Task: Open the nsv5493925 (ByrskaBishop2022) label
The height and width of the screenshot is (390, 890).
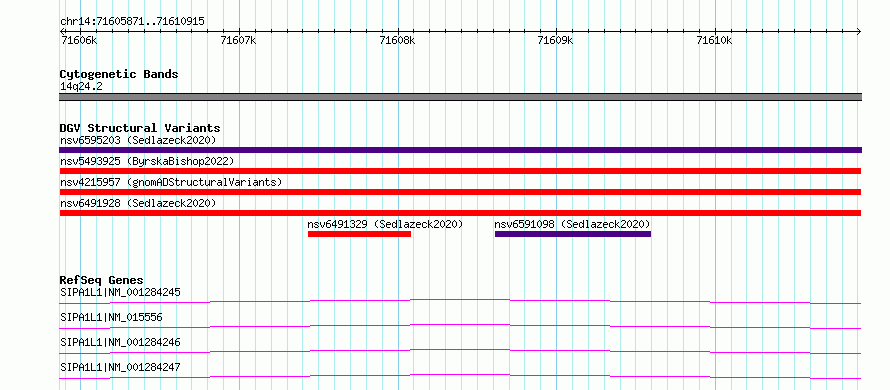Action: point(147,161)
